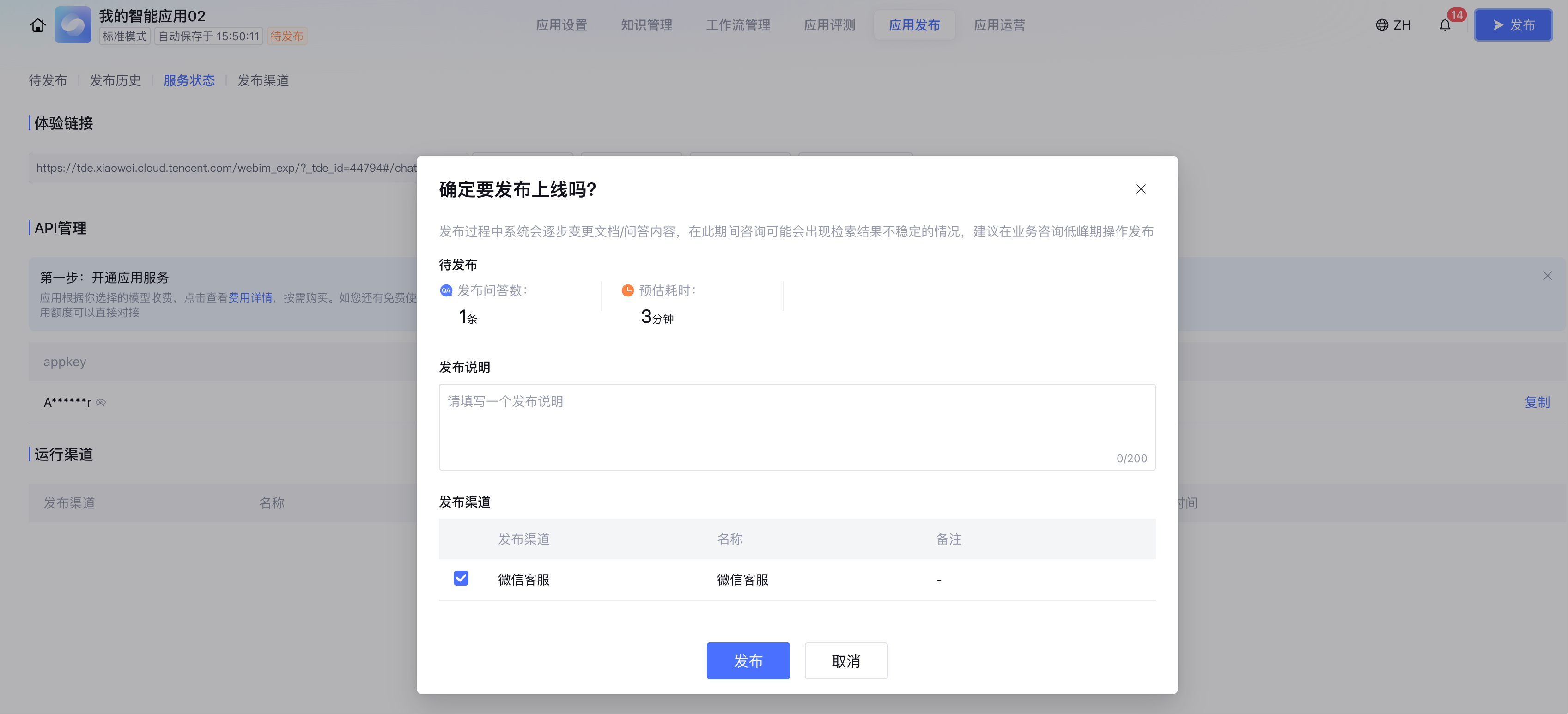Click the app avatar logo icon

pyautogui.click(x=73, y=25)
